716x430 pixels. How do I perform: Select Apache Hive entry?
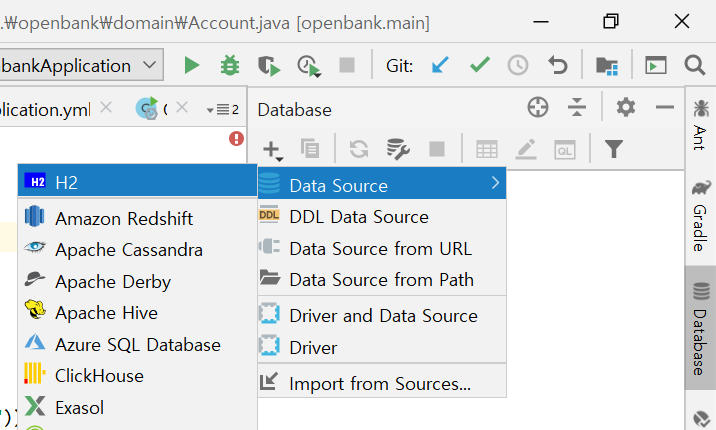pyautogui.click(x=137, y=313)
